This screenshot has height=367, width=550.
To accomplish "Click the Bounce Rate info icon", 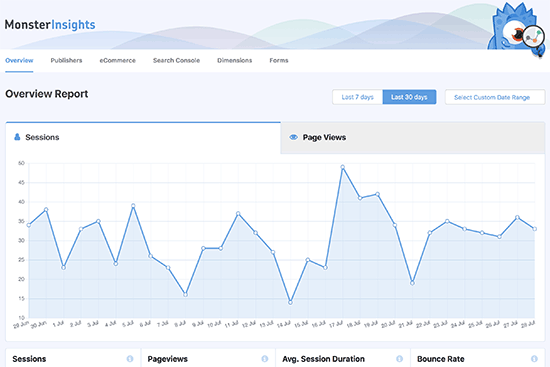I will pos(534,359).
